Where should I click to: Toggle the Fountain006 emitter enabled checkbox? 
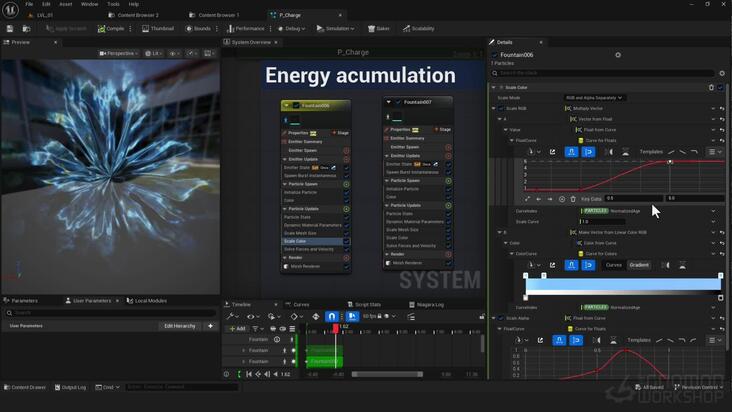coord(296,105)
